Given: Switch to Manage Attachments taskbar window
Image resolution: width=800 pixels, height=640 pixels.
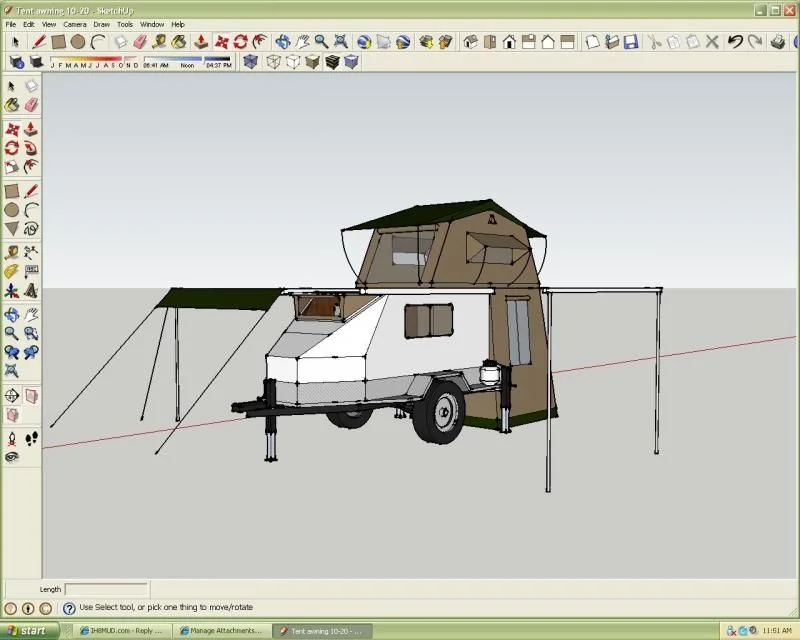Looking at the screenshot, I should click(x=224, y=631).
